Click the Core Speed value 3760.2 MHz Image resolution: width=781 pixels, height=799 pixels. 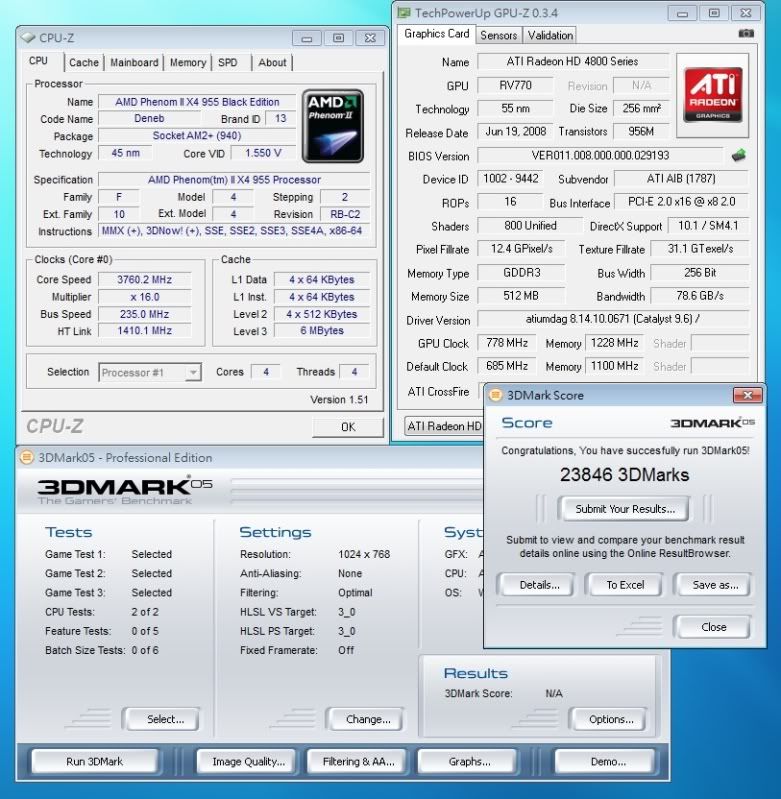tap(144, 279)
